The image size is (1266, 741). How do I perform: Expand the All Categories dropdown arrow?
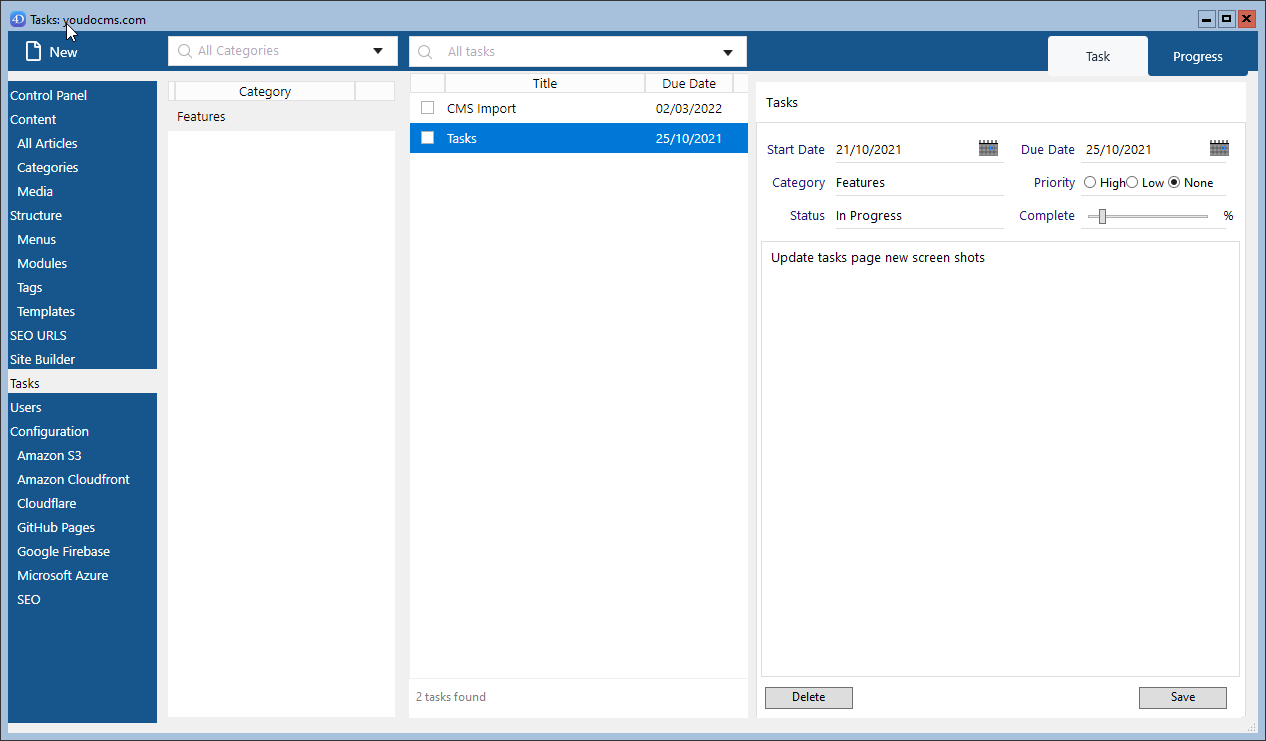pyautogui.click(x=378, y=51)
